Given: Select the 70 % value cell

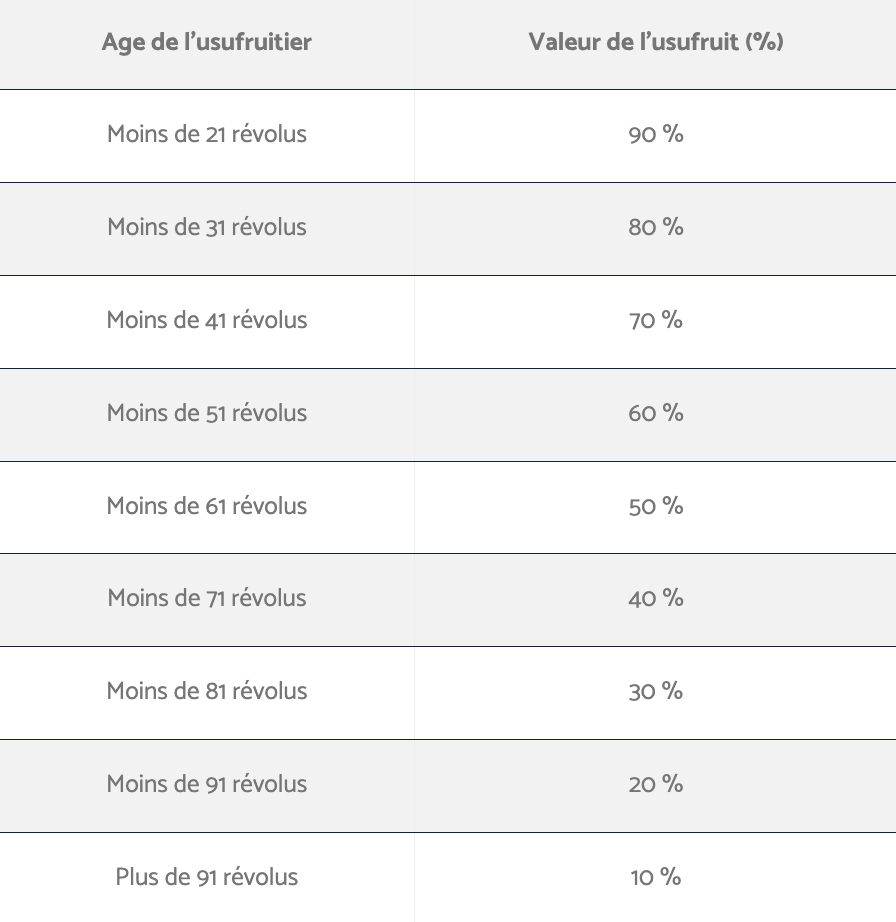Looking at the screenshot, I should (x=656, y=321).
